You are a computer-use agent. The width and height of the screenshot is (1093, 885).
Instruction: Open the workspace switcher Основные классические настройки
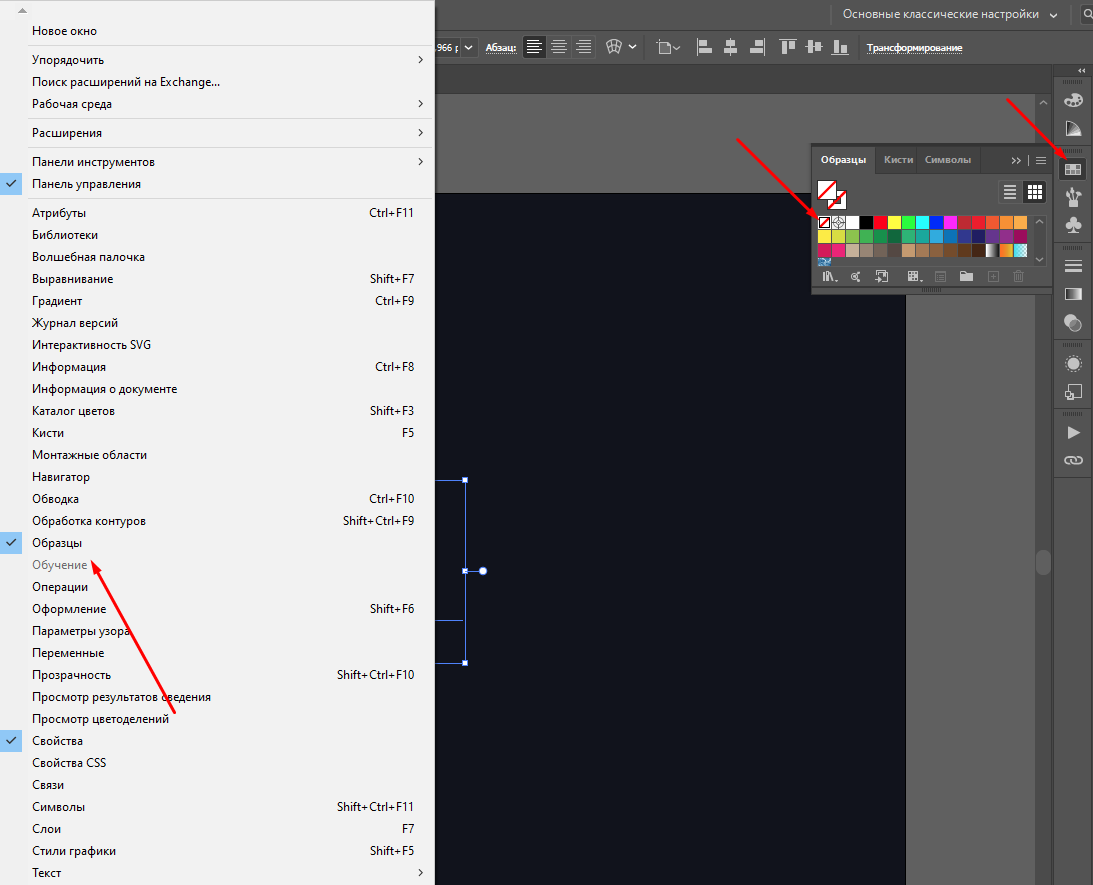coord(949,15)
